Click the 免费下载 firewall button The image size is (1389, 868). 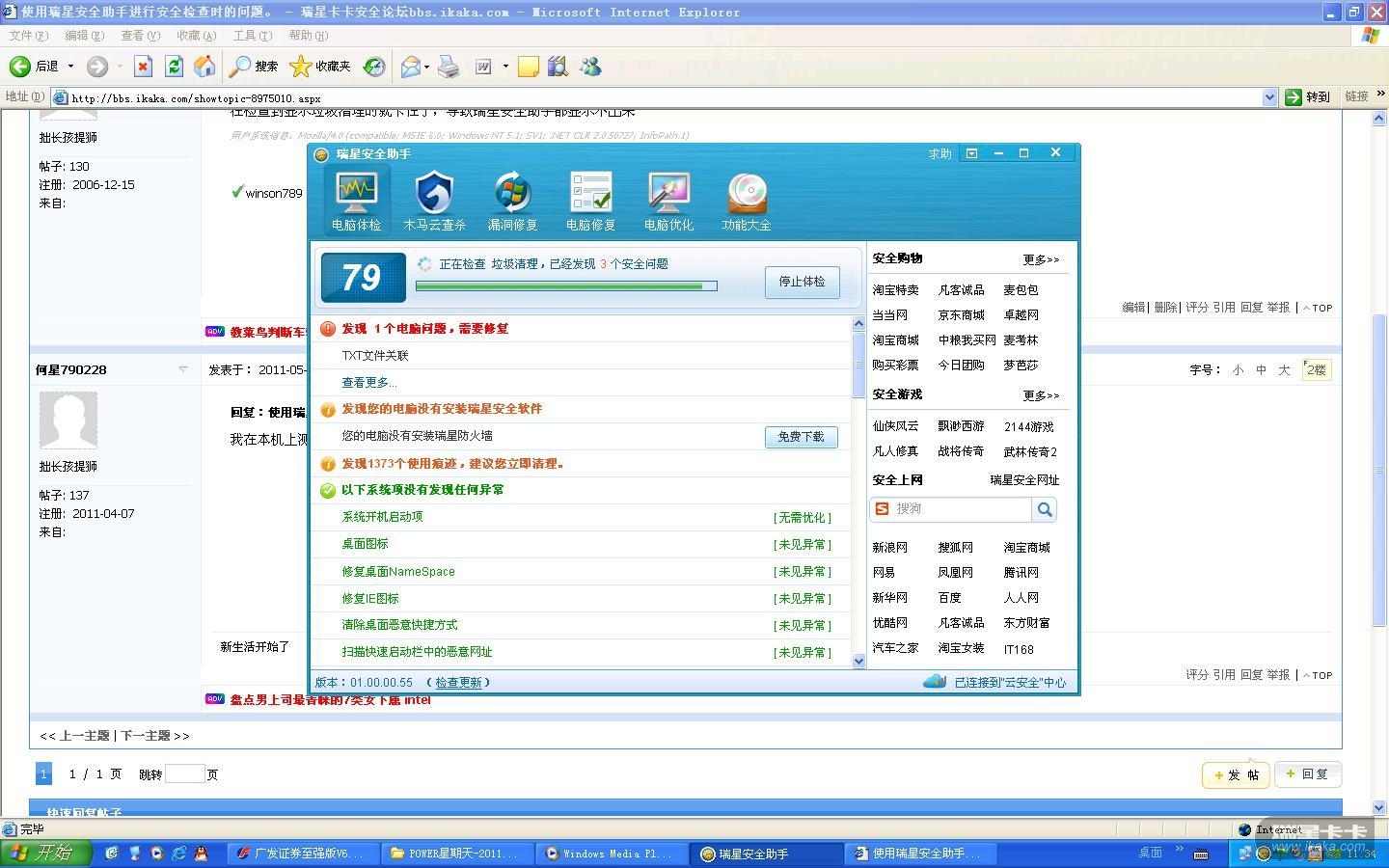(x=802, y=437)
